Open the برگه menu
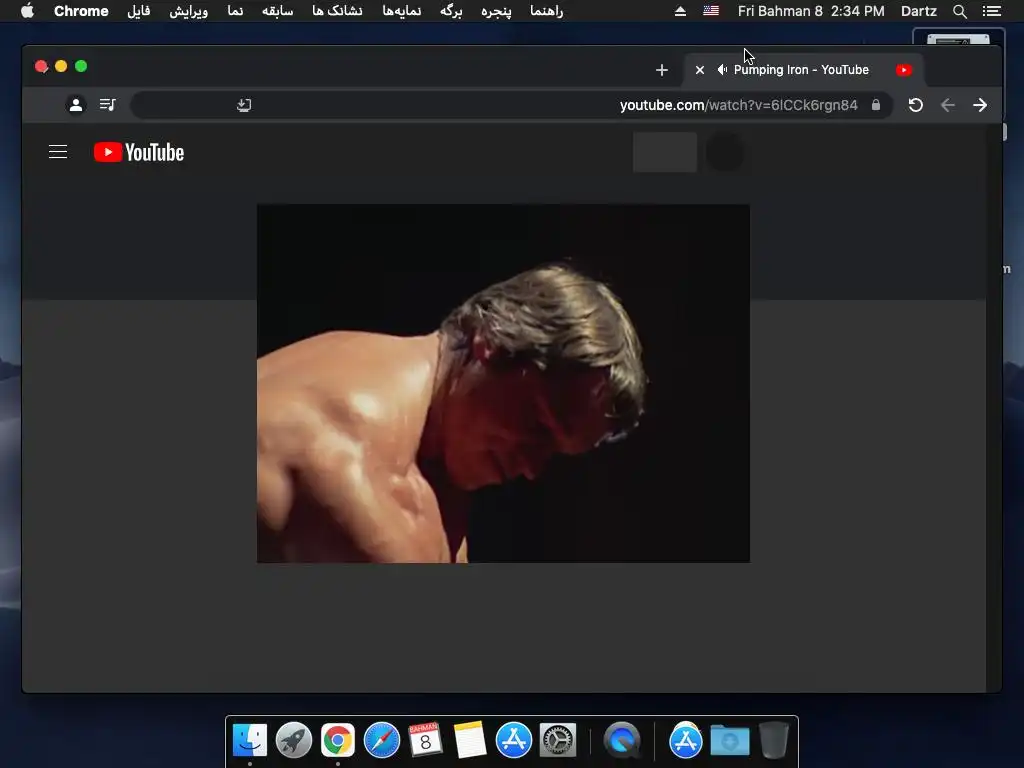Screen dimensions: 1024x768 point(451,11)
